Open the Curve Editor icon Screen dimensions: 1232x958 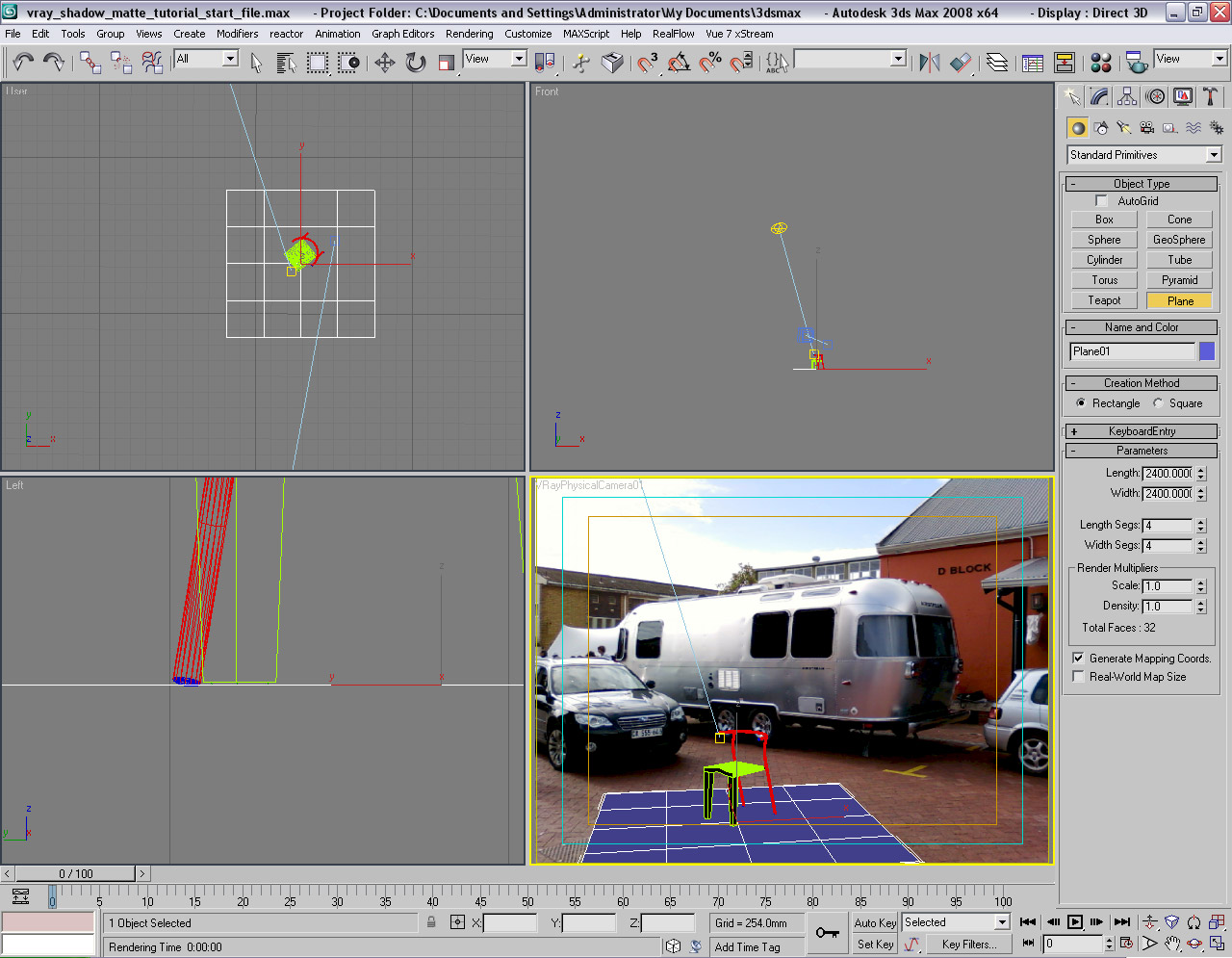click(x=1033, y=63)
